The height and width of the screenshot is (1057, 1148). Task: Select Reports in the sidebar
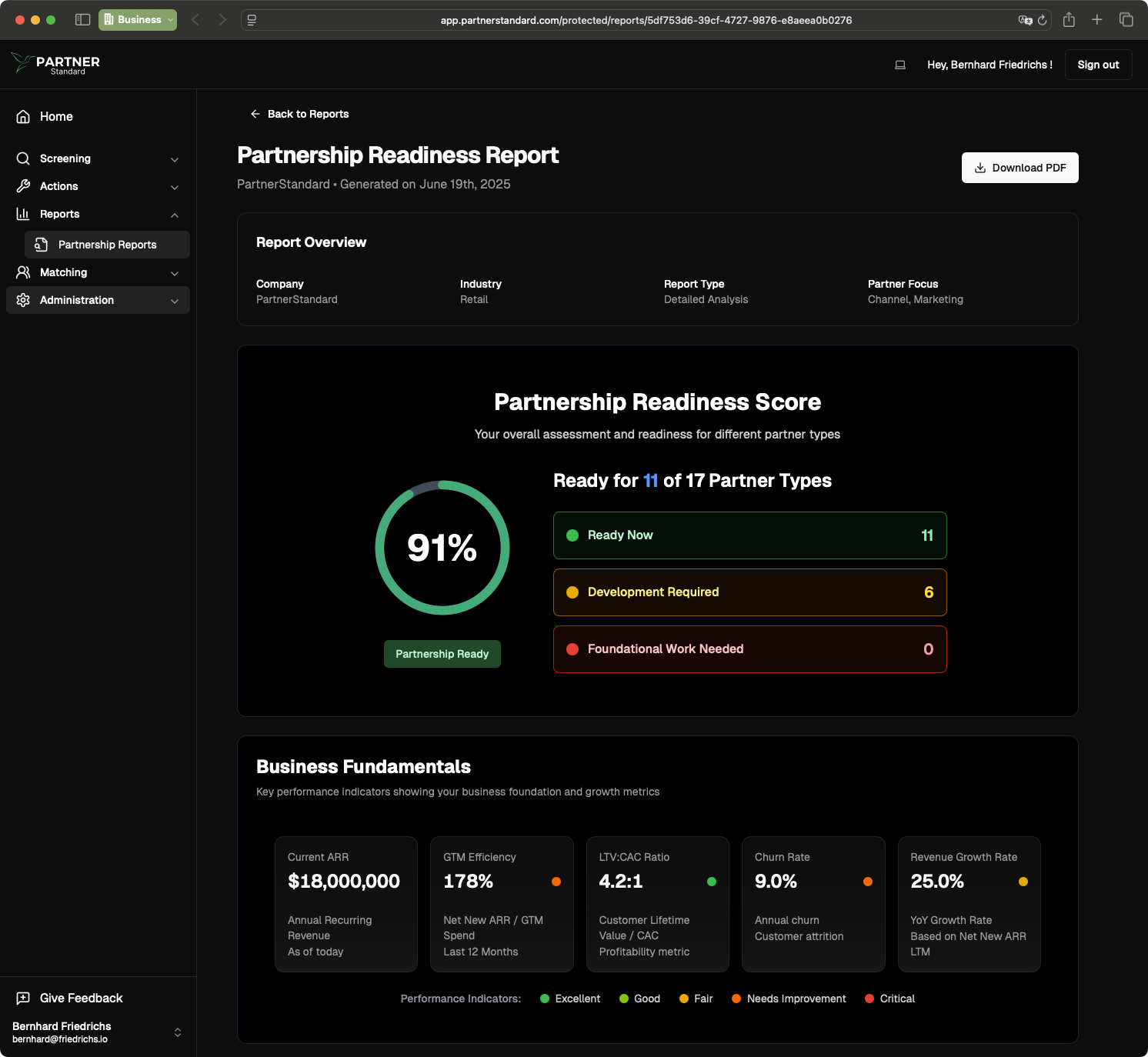[x=98, y=214]
